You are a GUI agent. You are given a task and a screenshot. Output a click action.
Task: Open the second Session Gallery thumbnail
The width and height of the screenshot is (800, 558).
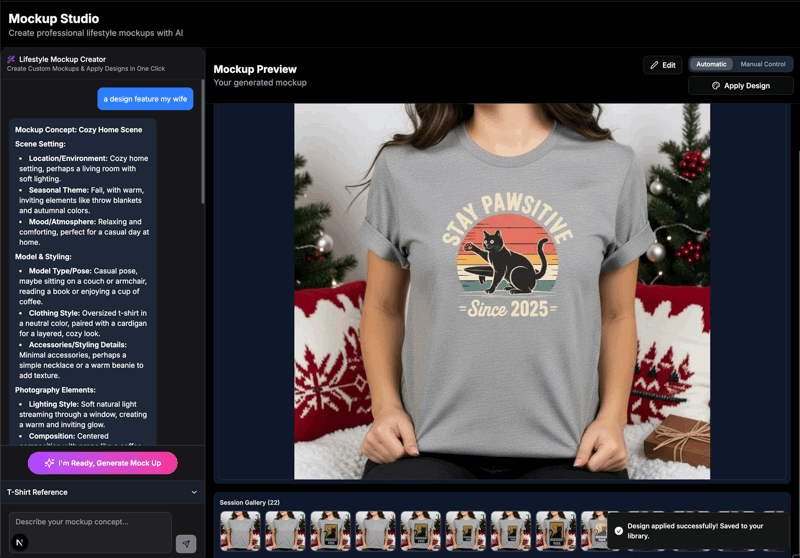pos(285,531)
